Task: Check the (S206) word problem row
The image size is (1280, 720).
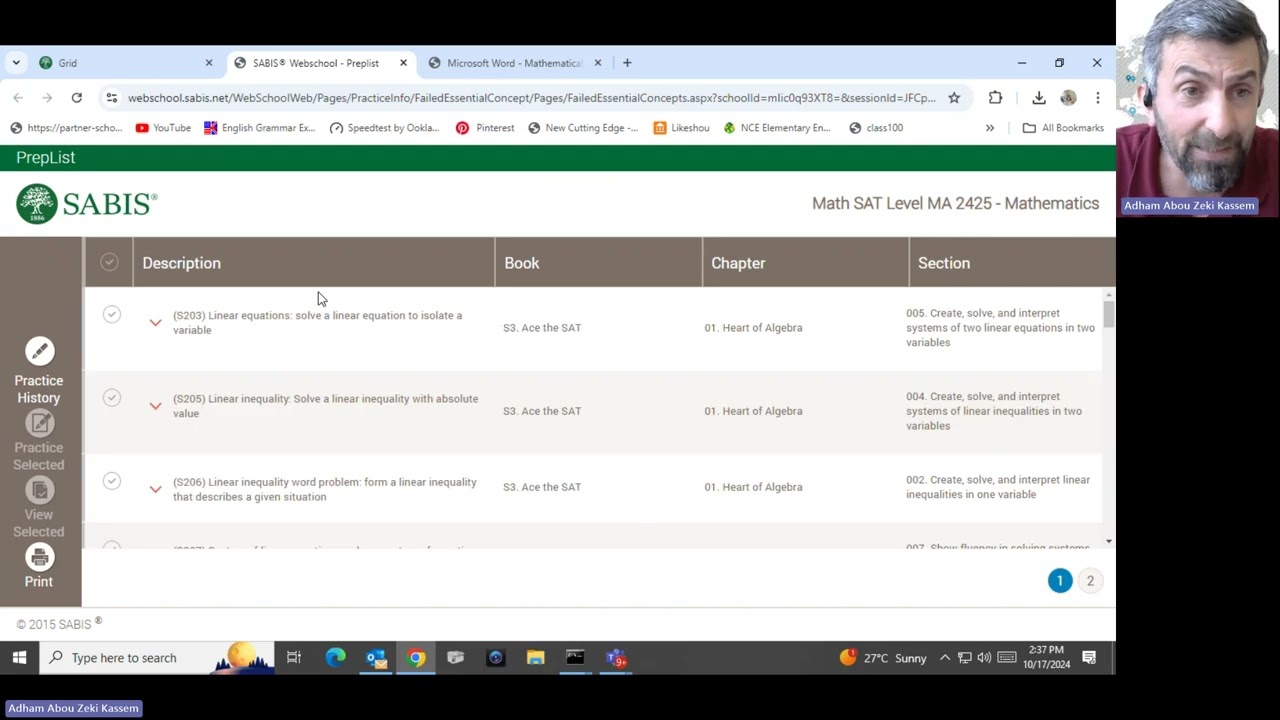Action: (x=111, y=481)
